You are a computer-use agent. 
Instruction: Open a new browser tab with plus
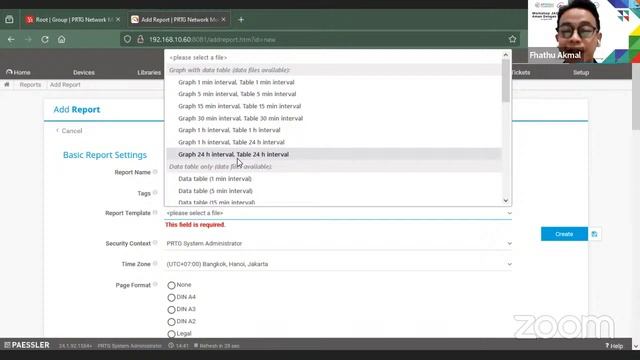click(241, 20)
